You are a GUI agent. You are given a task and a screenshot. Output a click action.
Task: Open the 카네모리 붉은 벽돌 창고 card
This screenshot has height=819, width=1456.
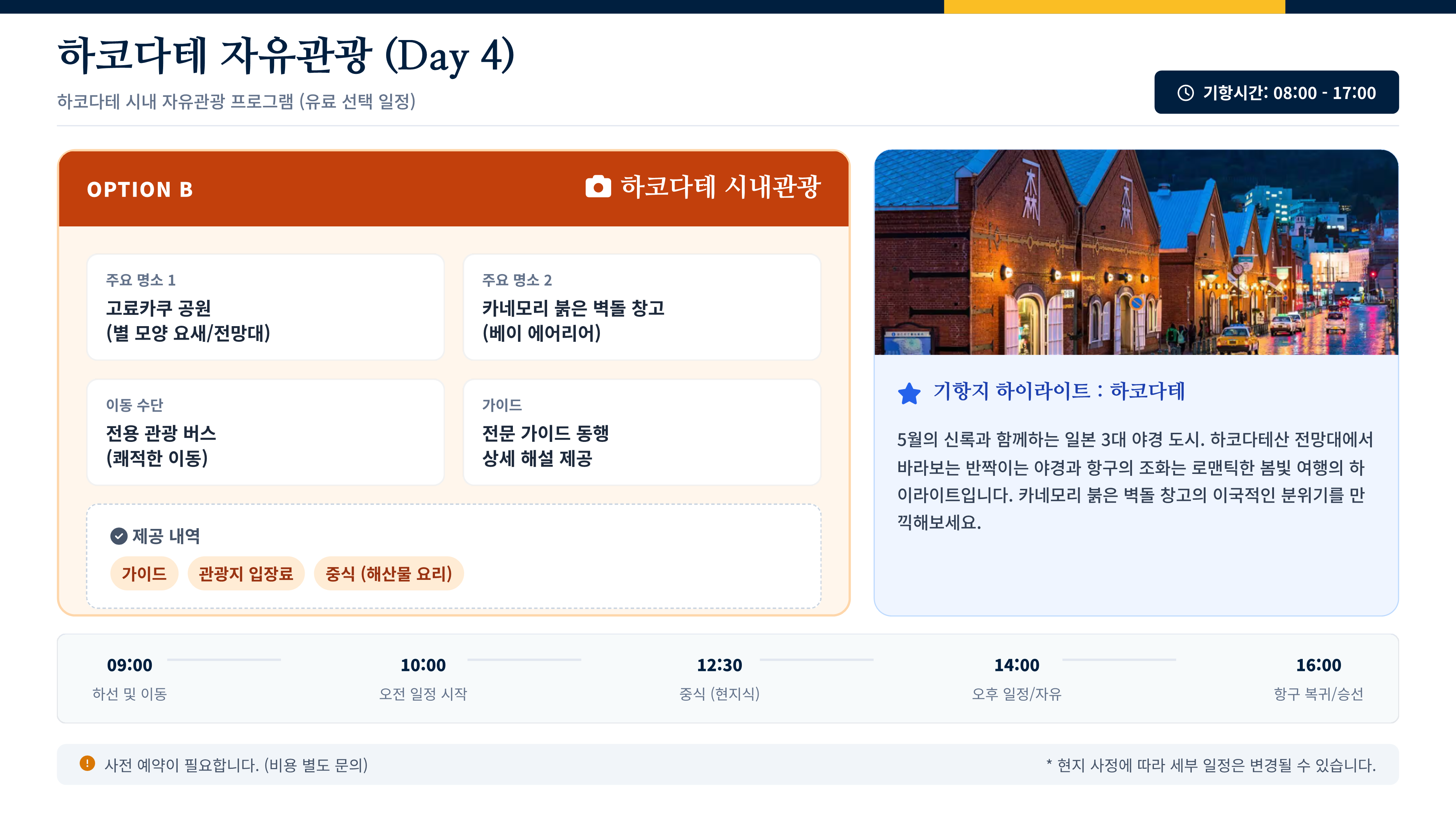(641, 307)
